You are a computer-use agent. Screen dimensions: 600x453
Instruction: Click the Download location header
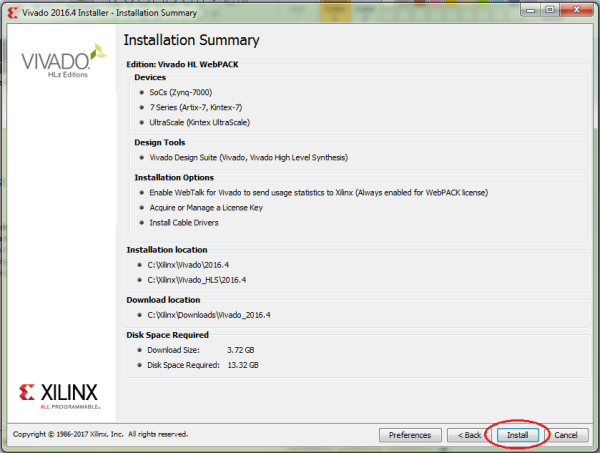click(x=163, y=300)
